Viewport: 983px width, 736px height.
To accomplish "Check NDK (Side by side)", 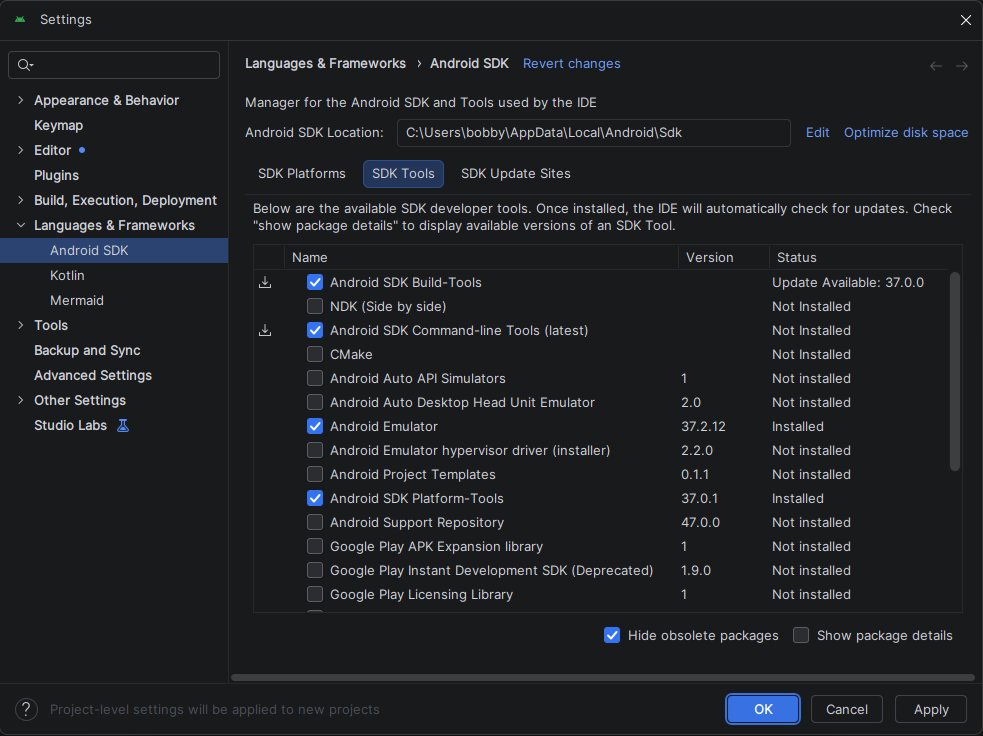I will pos(315,306).
